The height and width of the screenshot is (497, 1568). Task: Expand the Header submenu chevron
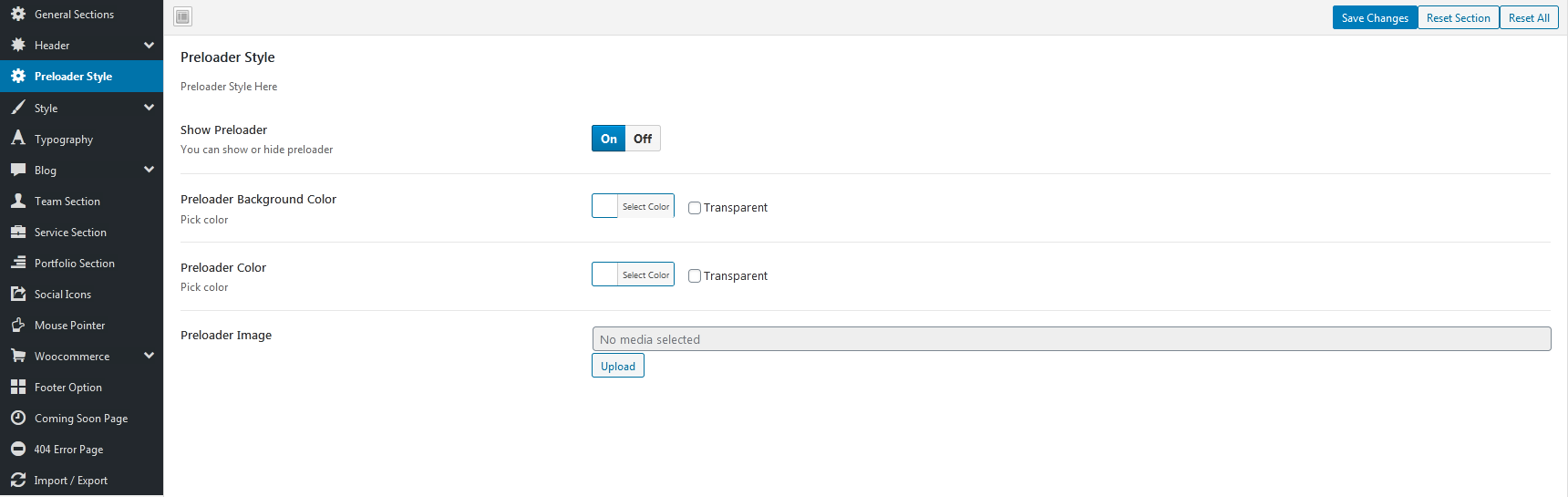(x=149, y=45)
